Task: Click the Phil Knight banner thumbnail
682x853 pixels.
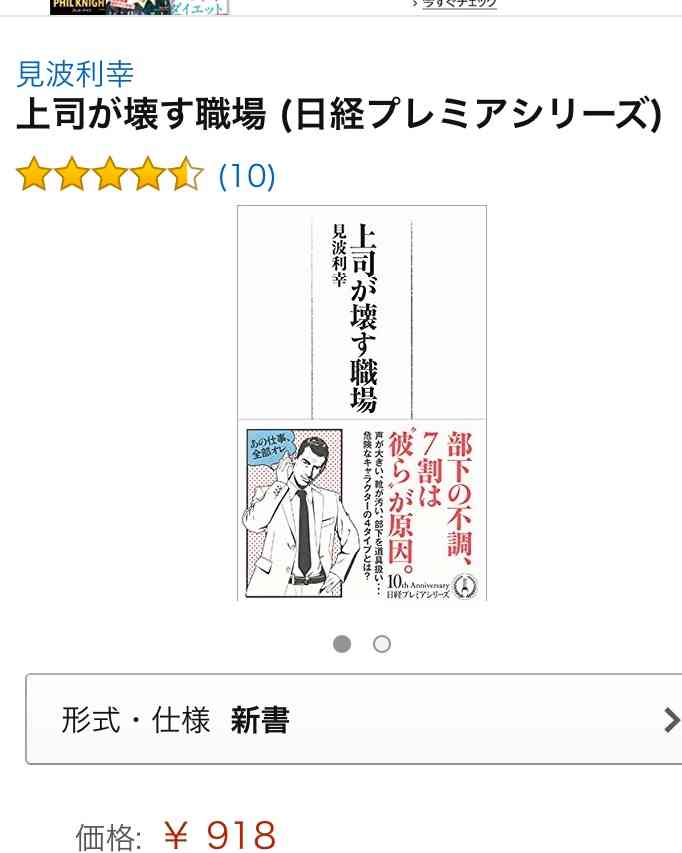Action: 80,7
